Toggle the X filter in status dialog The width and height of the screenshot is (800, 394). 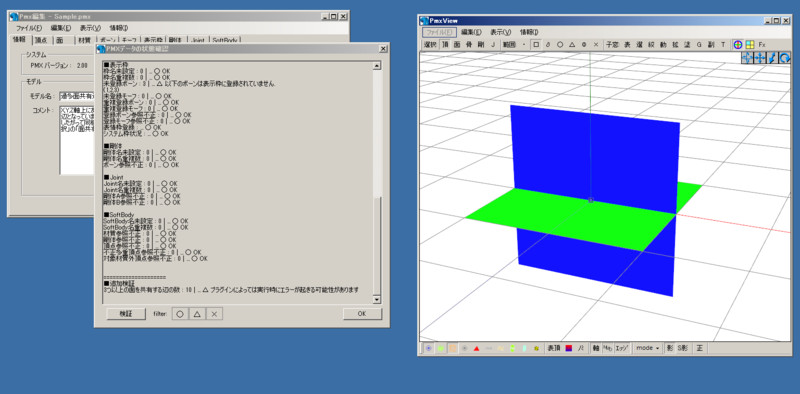click(214, 314)
